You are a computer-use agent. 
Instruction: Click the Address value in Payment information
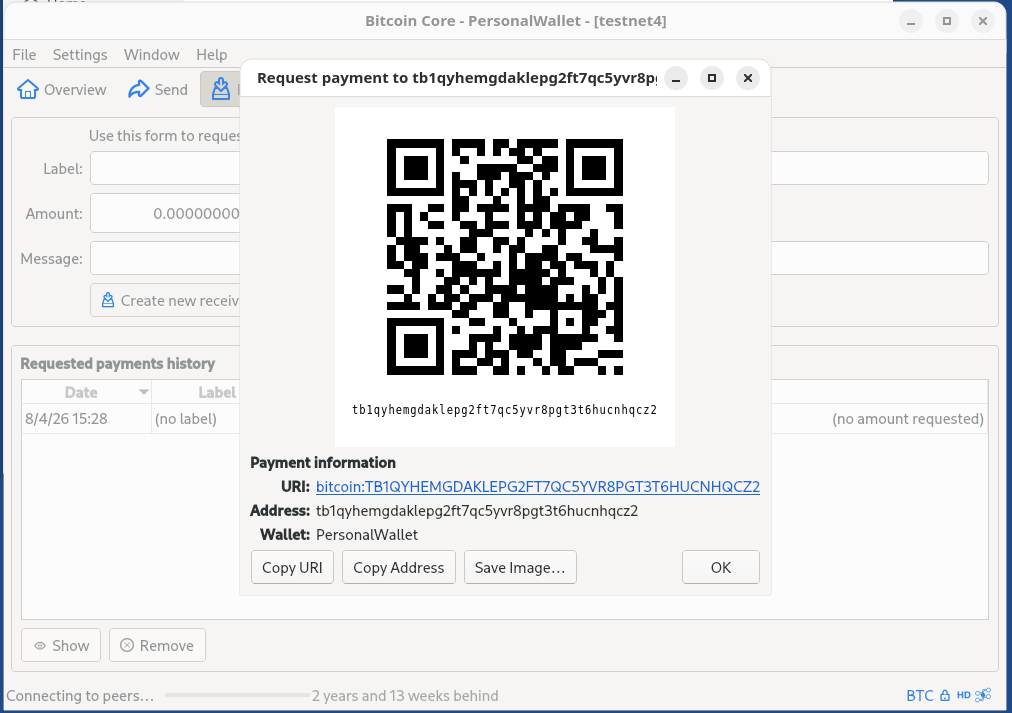coord(477,511)
